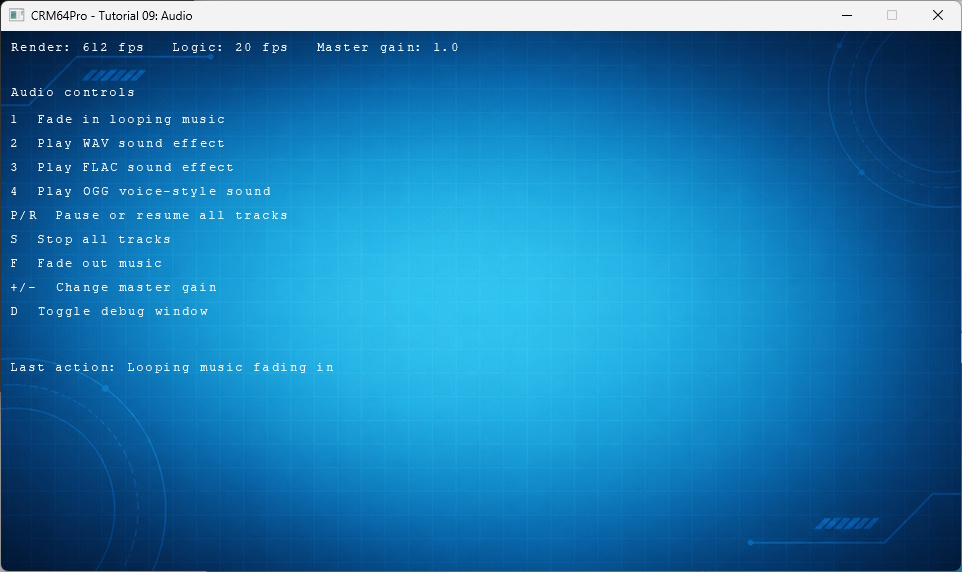
Task: Click the 'Toggle debug window' line
Action: 109,311
